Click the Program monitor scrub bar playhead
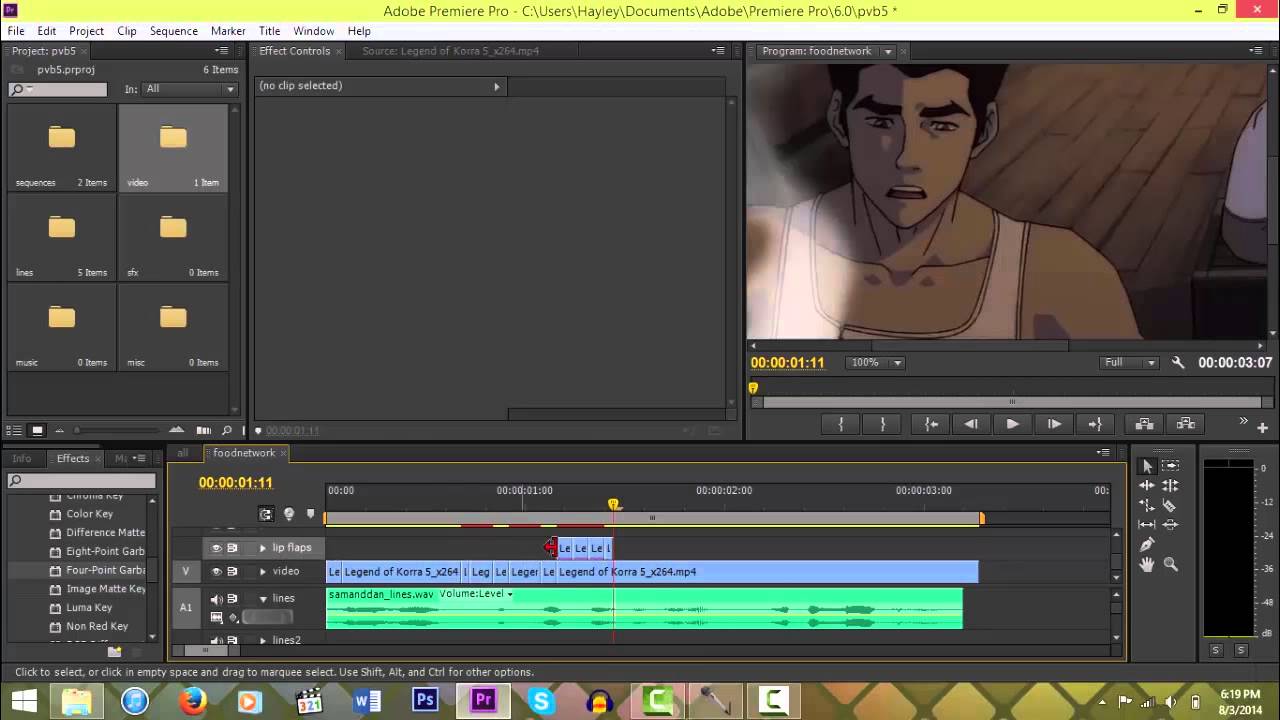Viewport: 1280px width, 720px height. (753, 388)
